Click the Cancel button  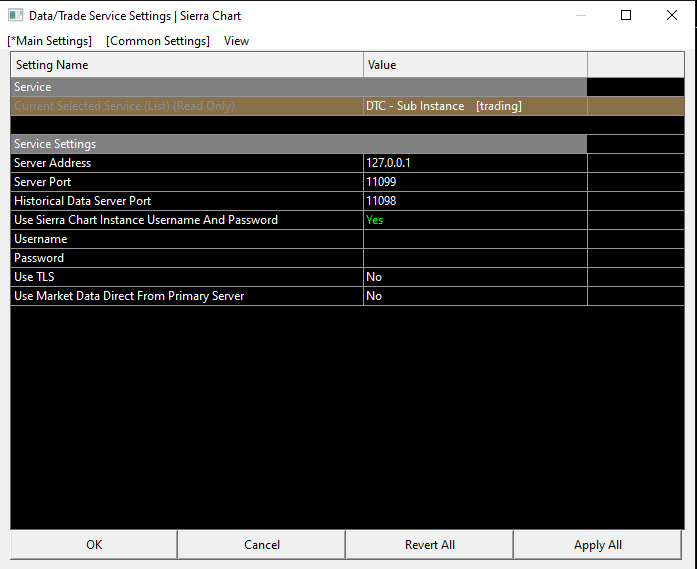(x=262, y=545)
